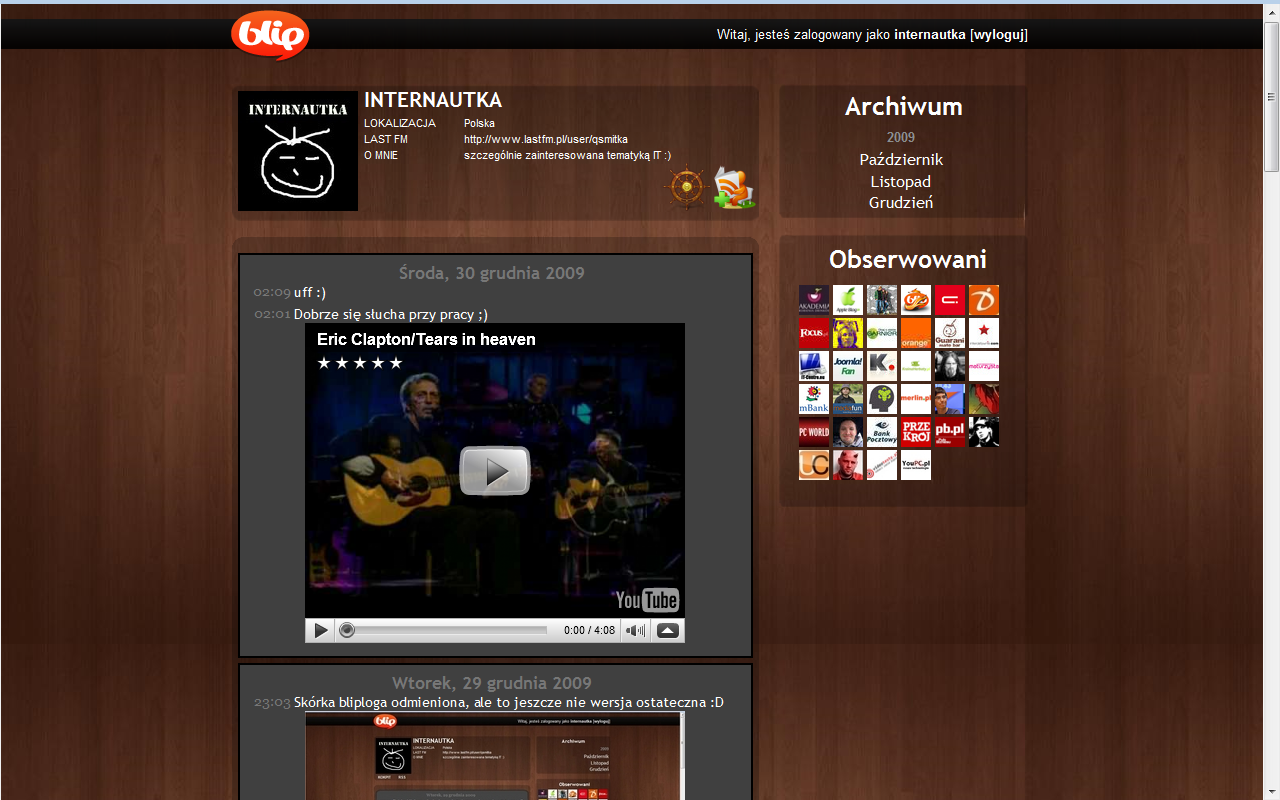Click the "Wtorek, 29 grudnia 2009" date heading
The width and height of the screenshot is (1280, 800).
491,683
